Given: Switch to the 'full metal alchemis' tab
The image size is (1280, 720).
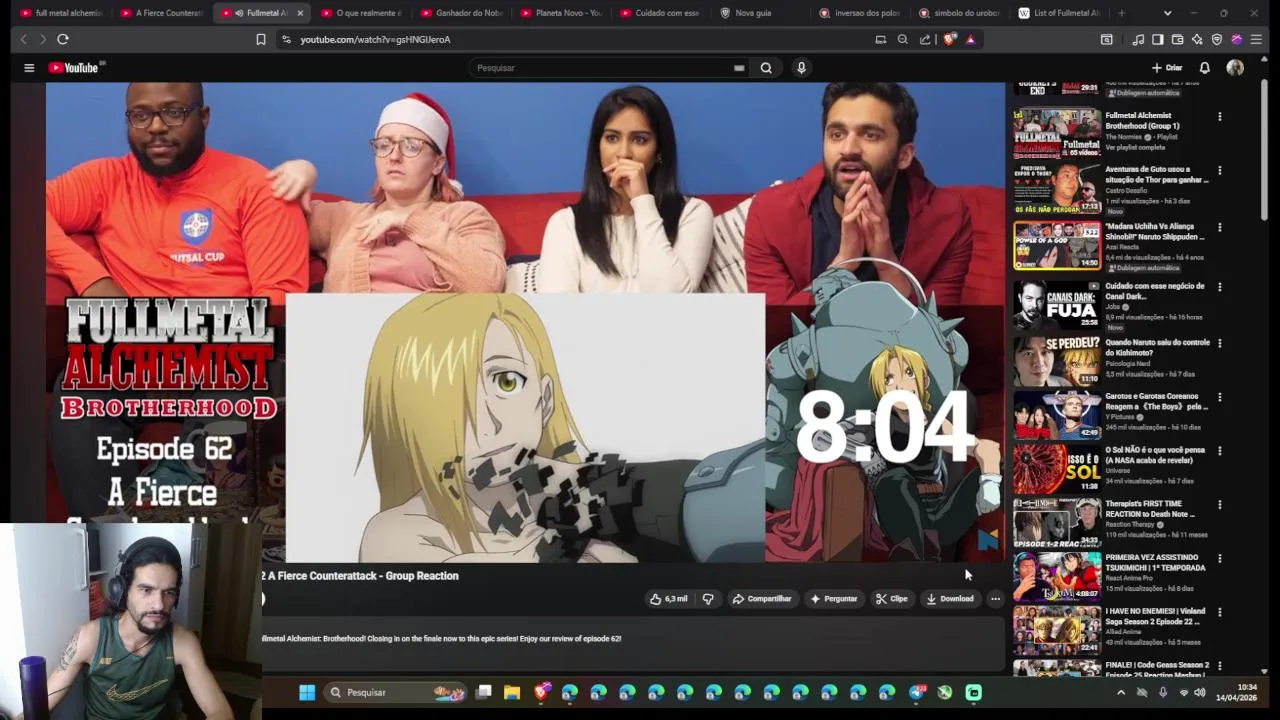Looking at the screenshot, I should tap(61, 13).
